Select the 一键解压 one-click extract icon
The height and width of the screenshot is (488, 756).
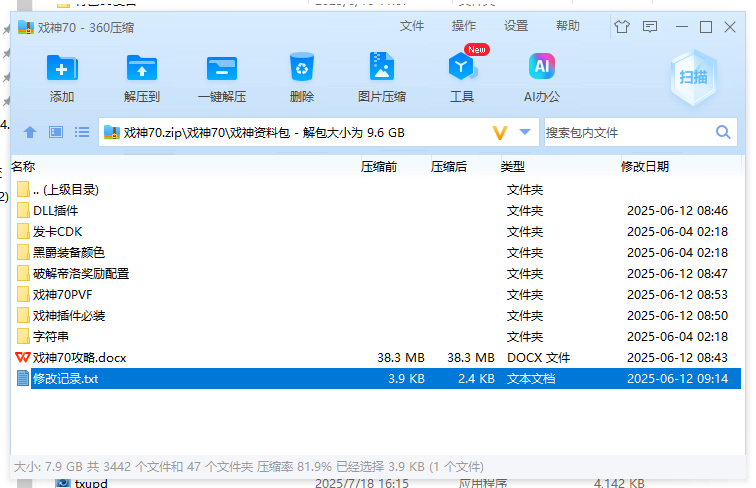coord(221,68)
